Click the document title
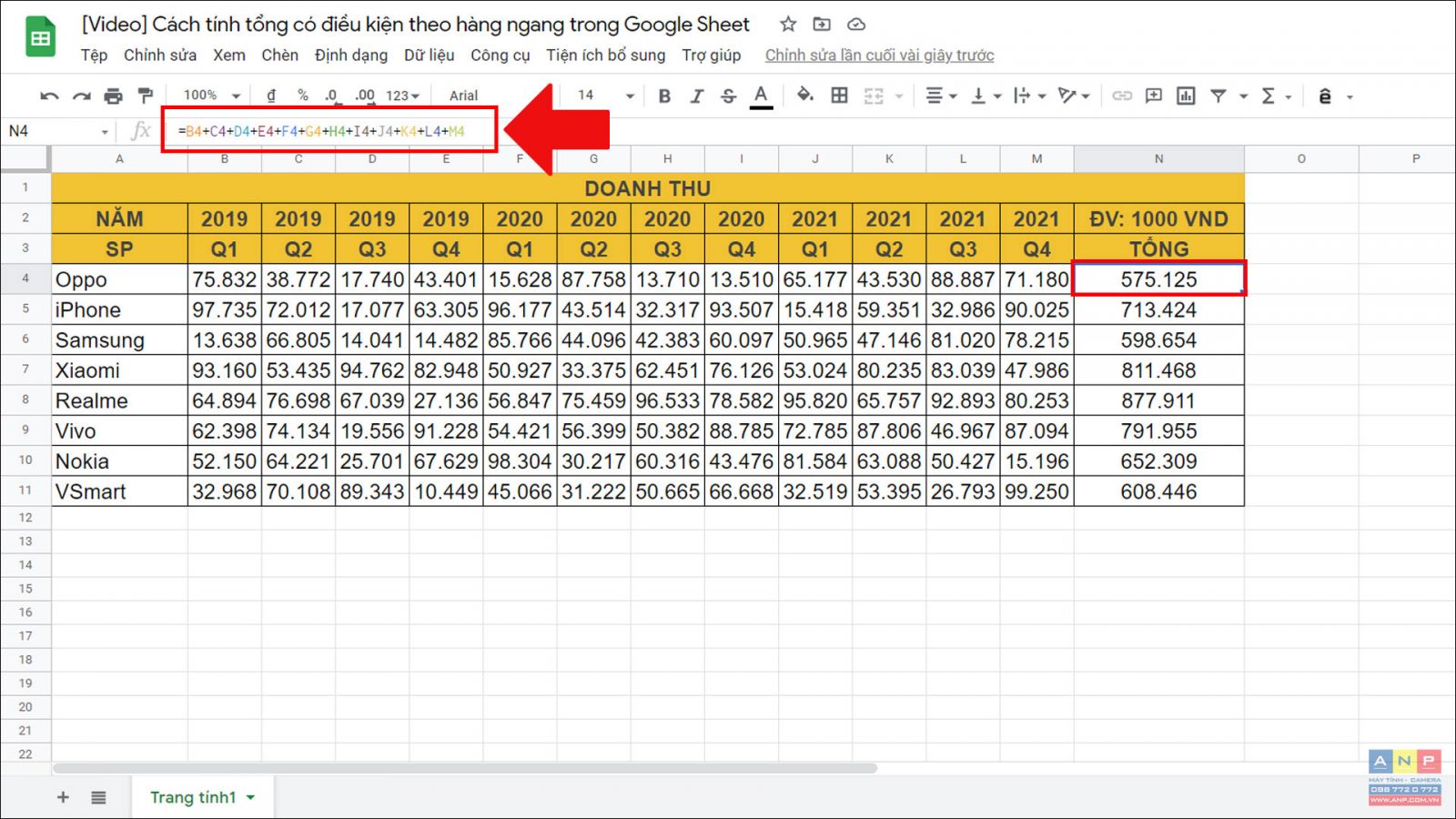Screen dimensions: 1456x819 (x=416, y=25)
